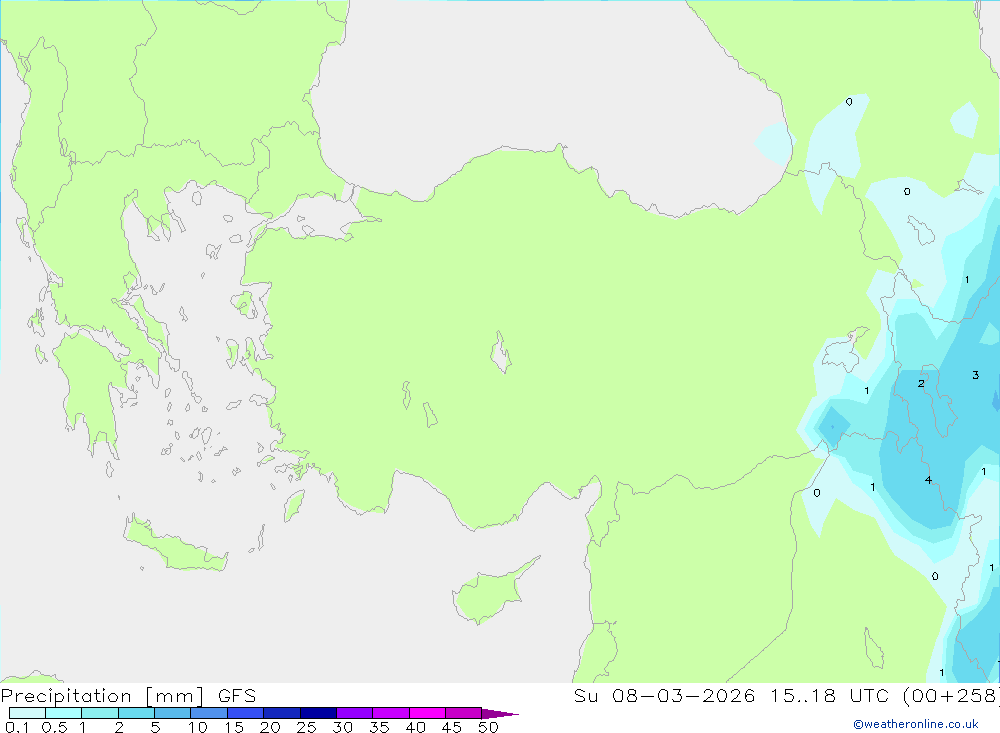
Task: Click the 'Su 08-03-2026' date text
Action: click(664, 695)
